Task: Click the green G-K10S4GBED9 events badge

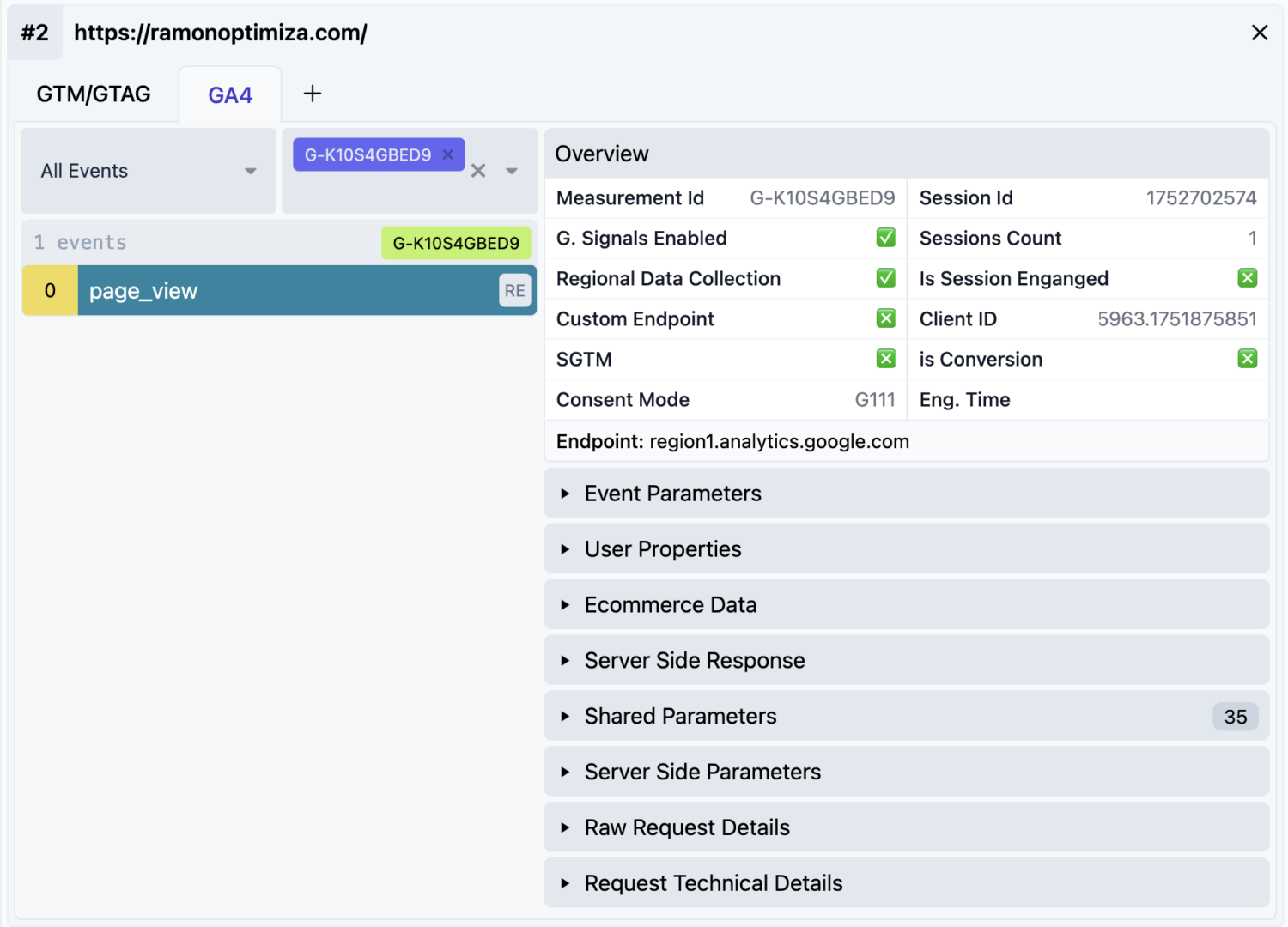Action: point(456,243)
